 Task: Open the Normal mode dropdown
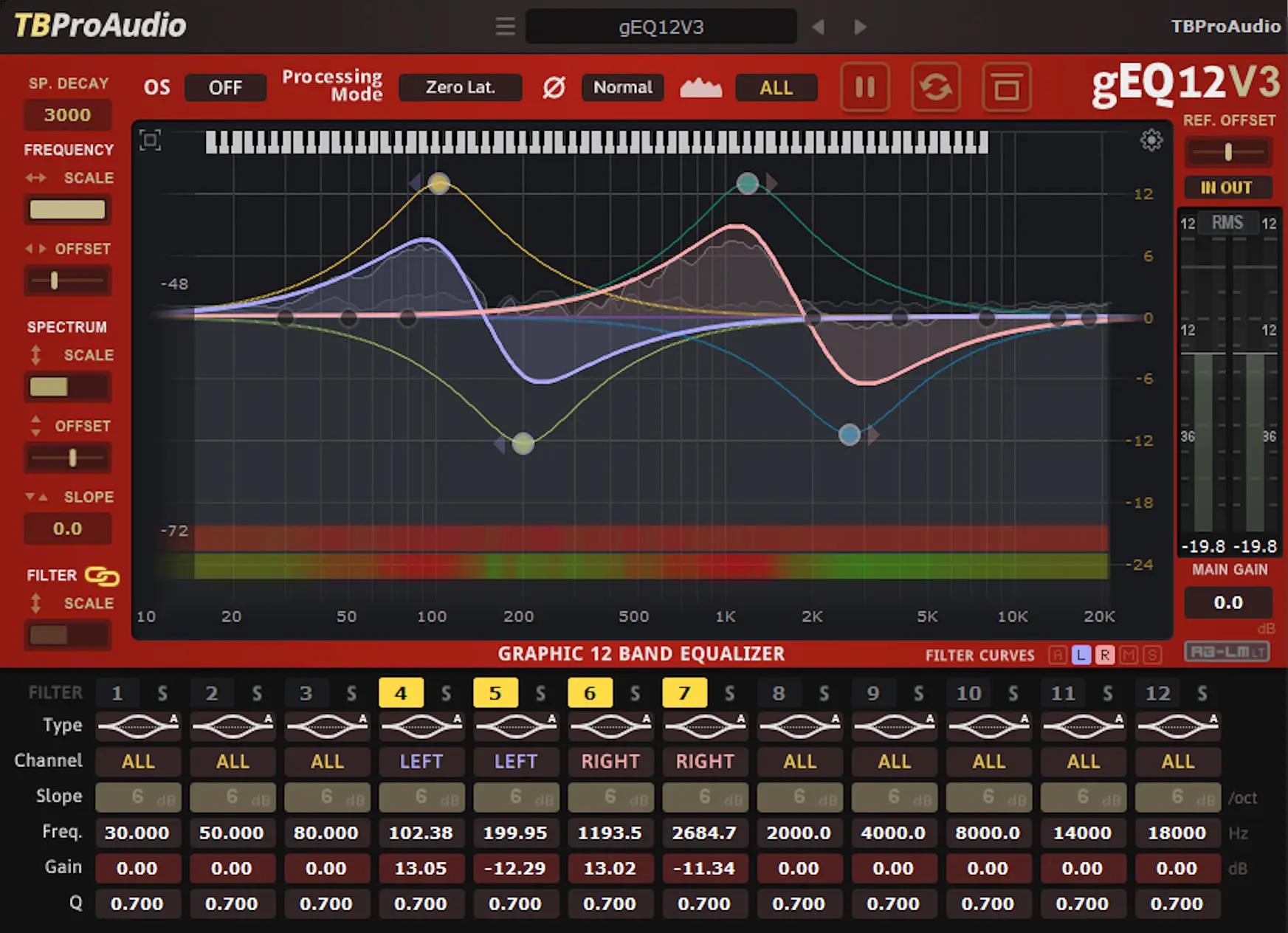[623, 87]
